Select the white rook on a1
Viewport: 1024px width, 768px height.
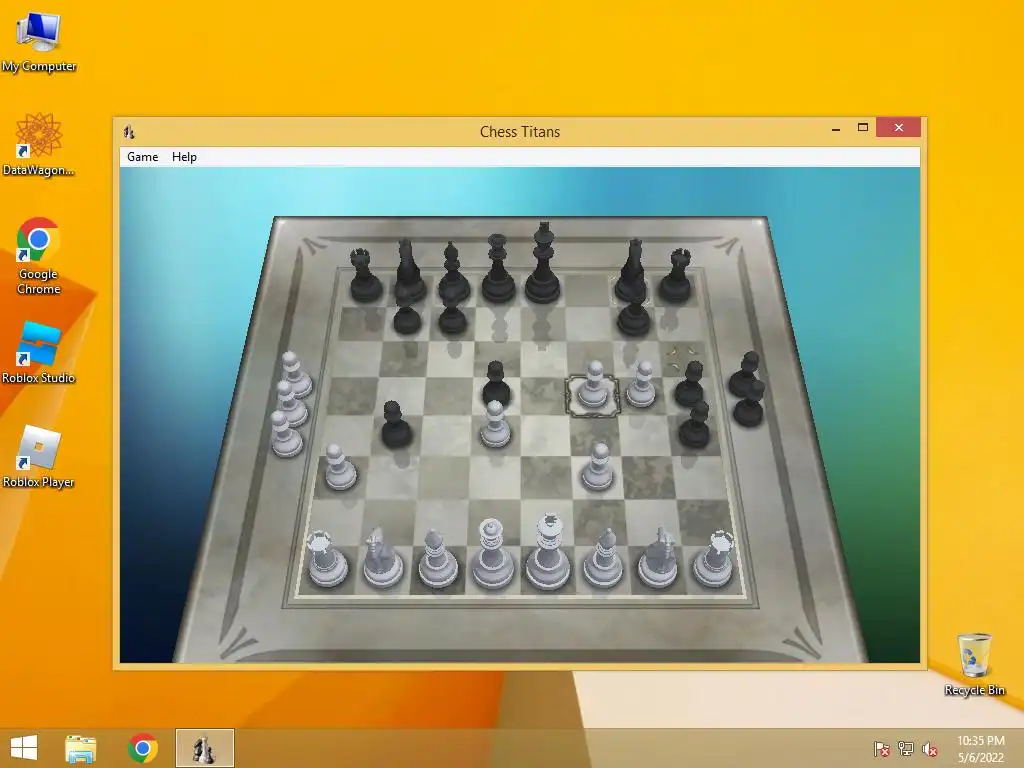click(x=327, y=558)
